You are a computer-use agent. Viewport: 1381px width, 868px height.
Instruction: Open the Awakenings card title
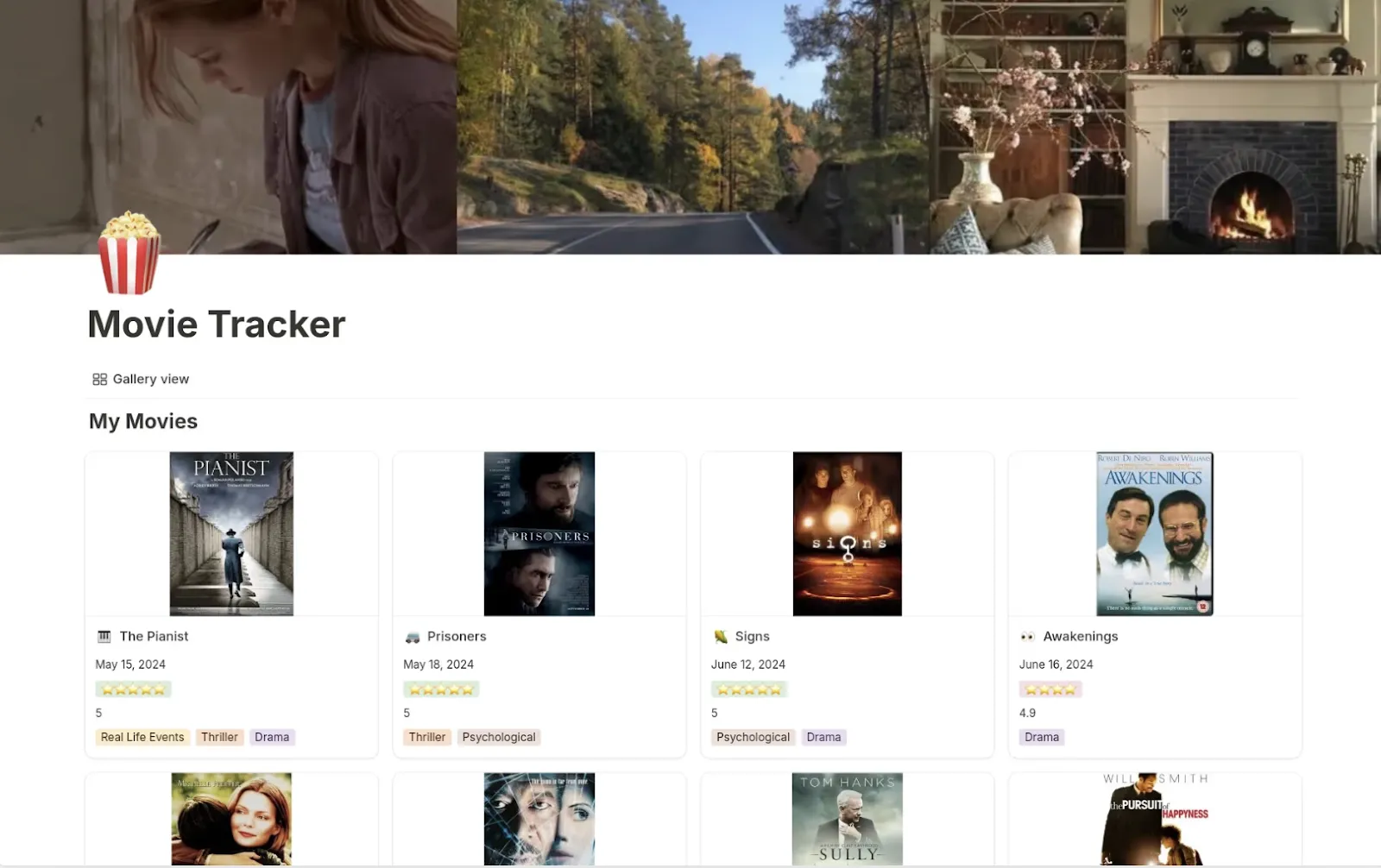[x=1081, y=636]
